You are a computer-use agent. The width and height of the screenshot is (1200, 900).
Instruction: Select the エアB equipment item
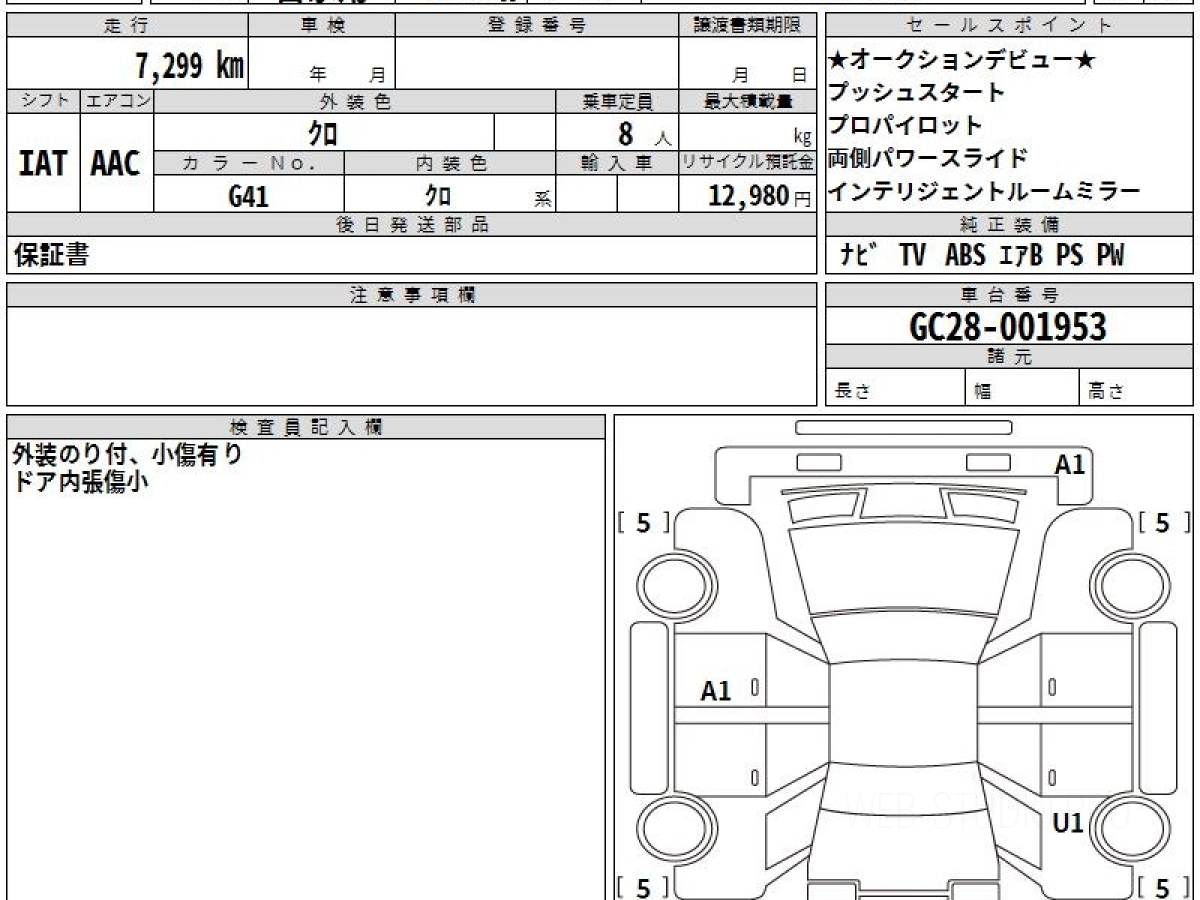tap(1021, 256)
